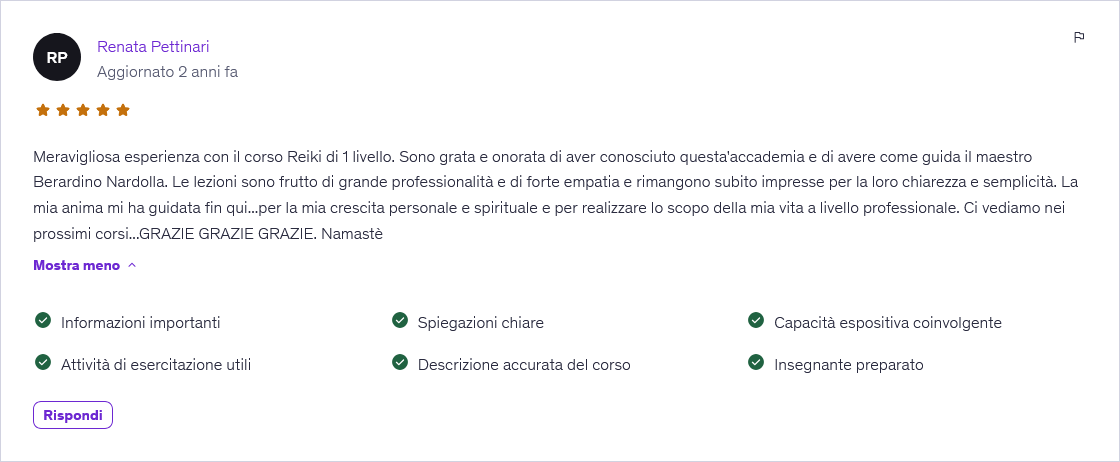Screen dimensions: 1120x462
Task: Click the Spiegazioni chiare label
Action: pyautogui.click(x=480, y=323)
